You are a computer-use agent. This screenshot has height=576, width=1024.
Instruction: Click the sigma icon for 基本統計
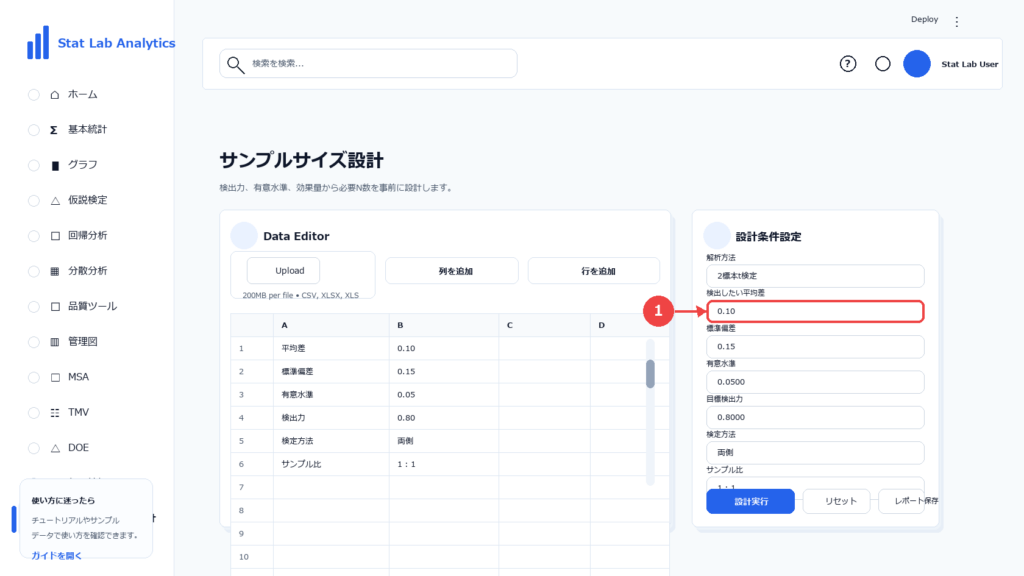[x=54, y=130]
